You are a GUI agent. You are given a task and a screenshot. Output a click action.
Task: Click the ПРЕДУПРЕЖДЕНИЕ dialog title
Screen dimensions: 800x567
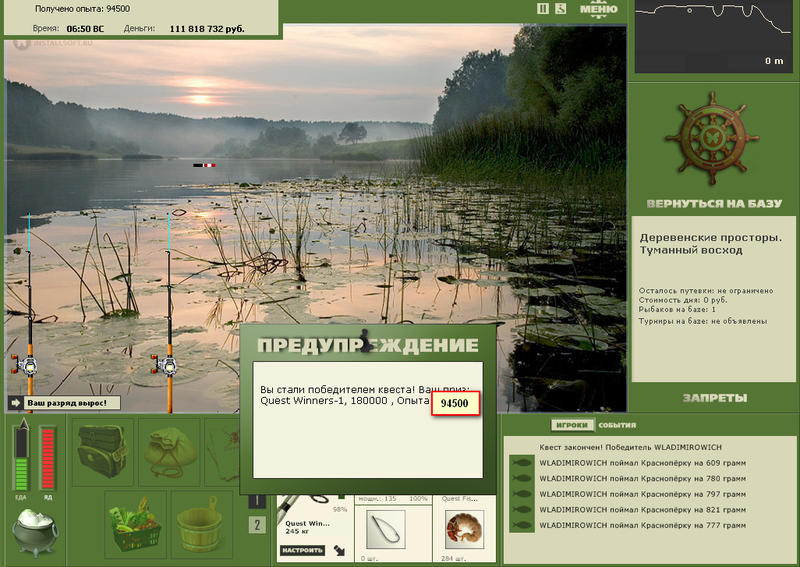pyautogui.click(x=368, y=346)
